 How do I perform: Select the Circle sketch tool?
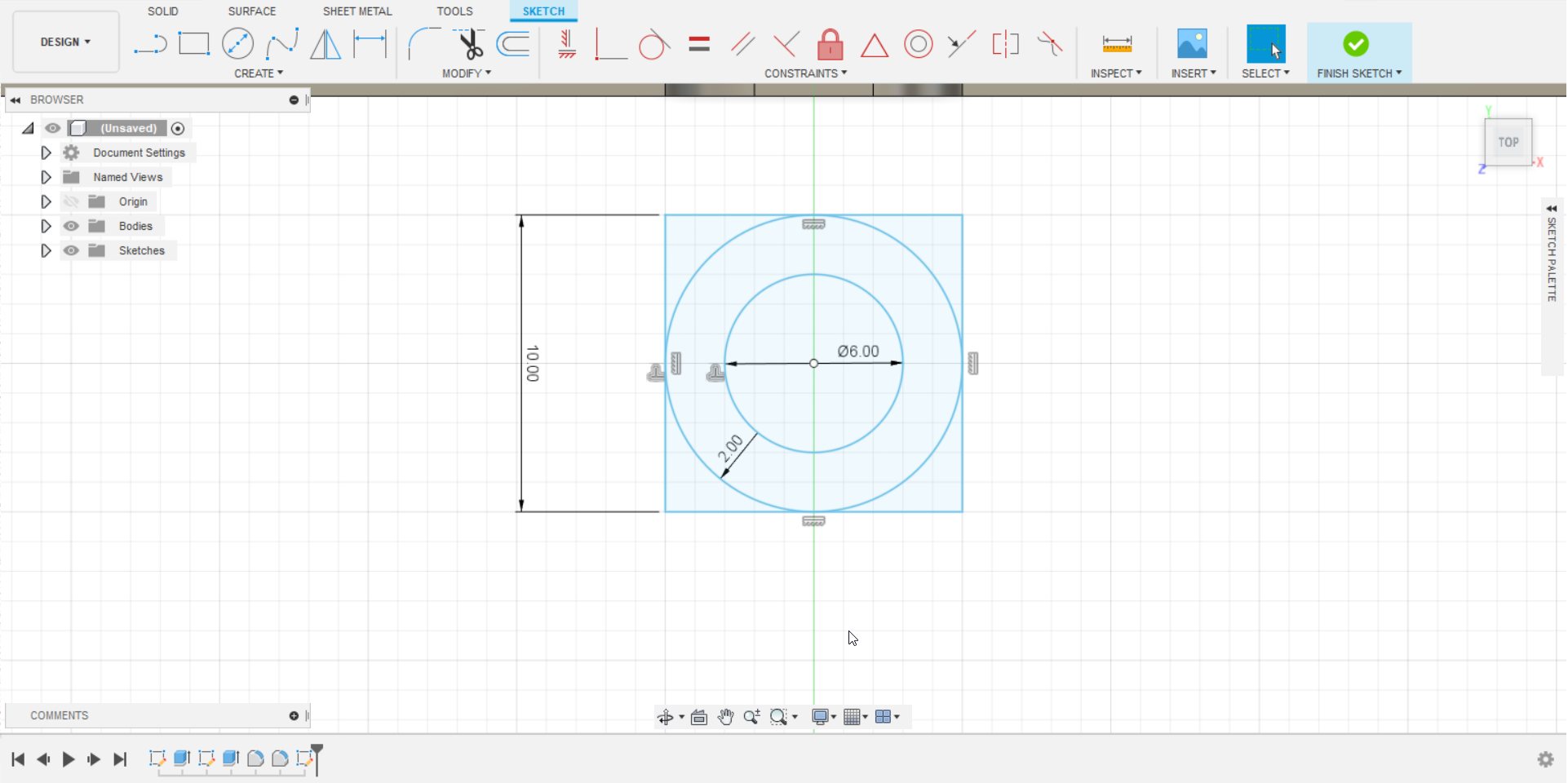click(x=237, y=44)
